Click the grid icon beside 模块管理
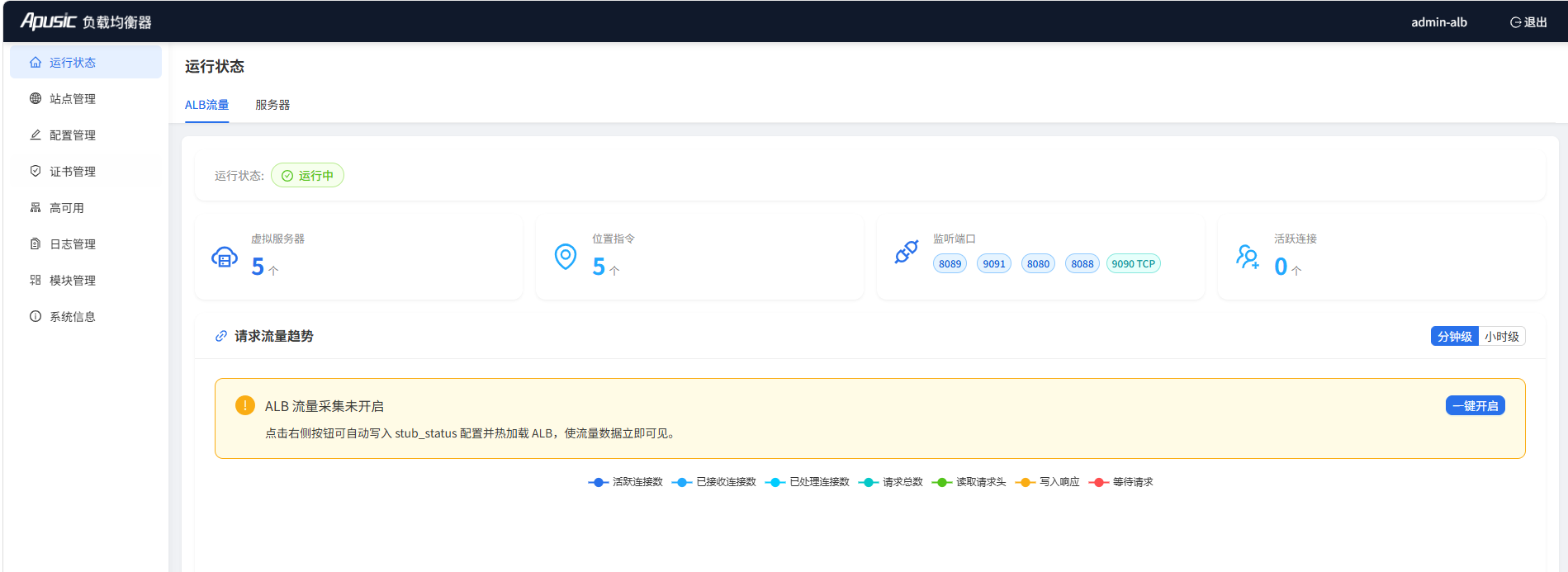Image resolution: width=1568 pixels, height=572 pixels. [x=36, y=281]
